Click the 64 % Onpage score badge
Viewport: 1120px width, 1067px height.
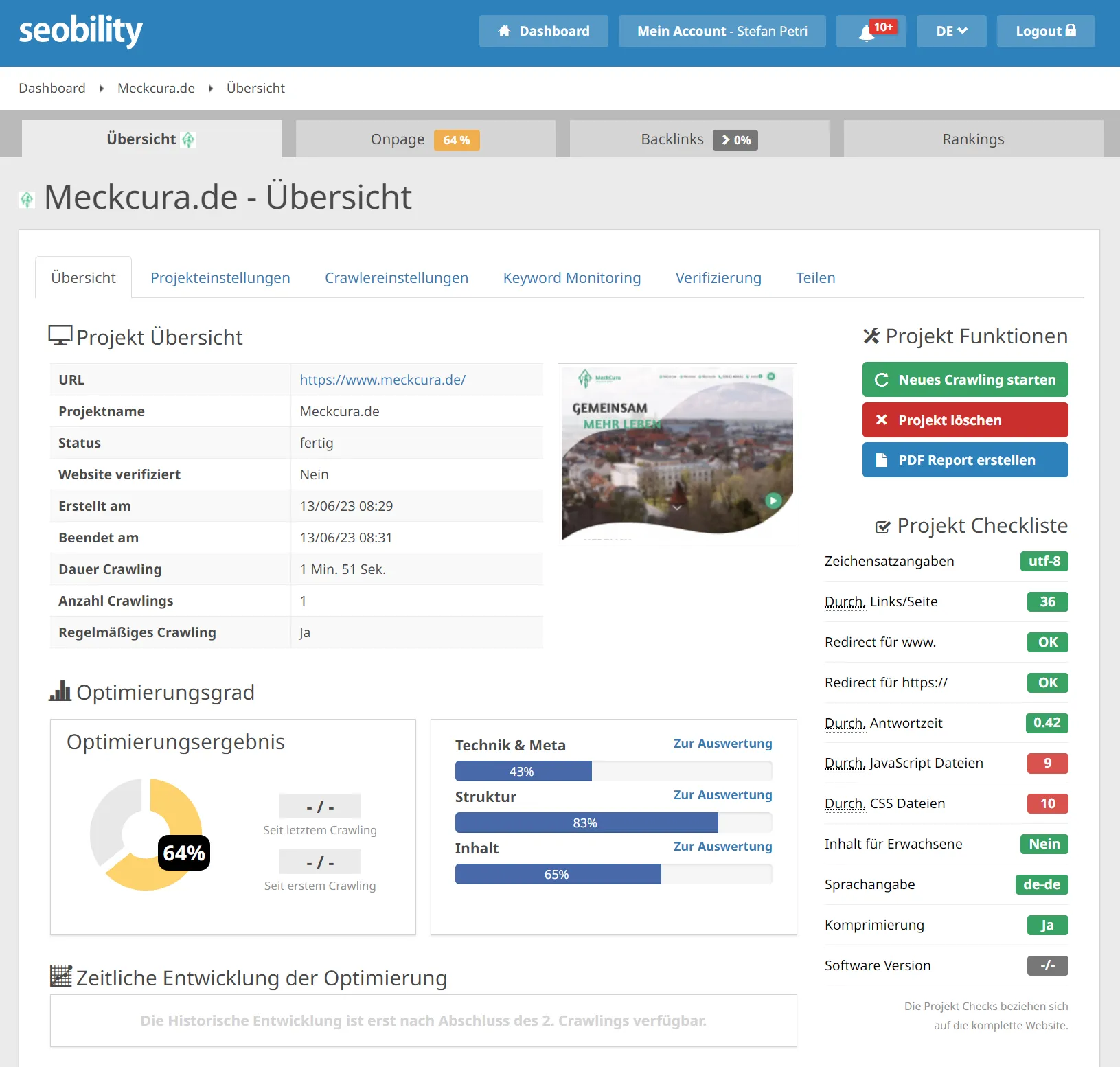pyautogui.click(x=457, y=140)
